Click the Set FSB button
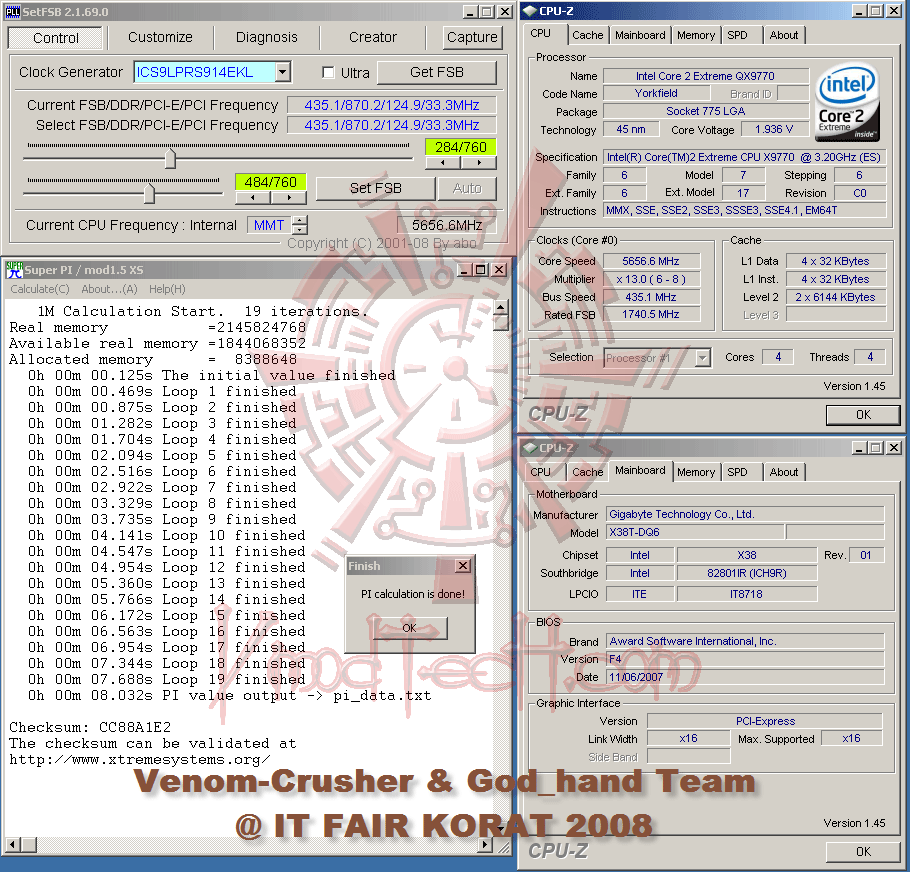This screenshot has height=872, width=910. (375, 189)
